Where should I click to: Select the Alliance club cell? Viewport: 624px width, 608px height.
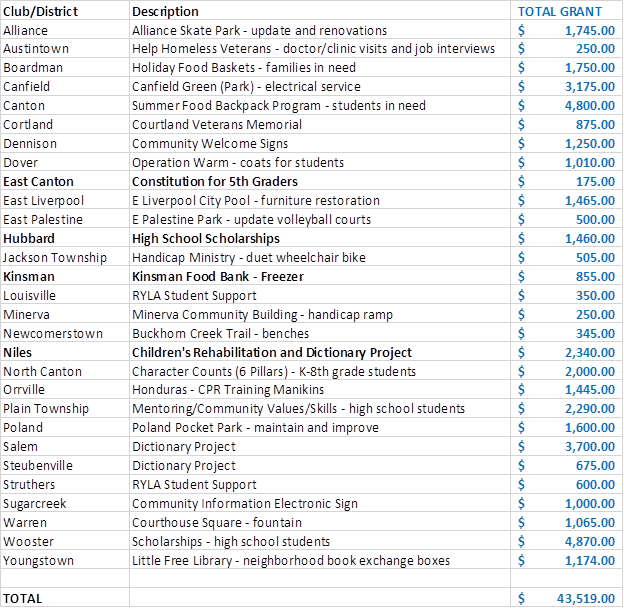point(26,30)
